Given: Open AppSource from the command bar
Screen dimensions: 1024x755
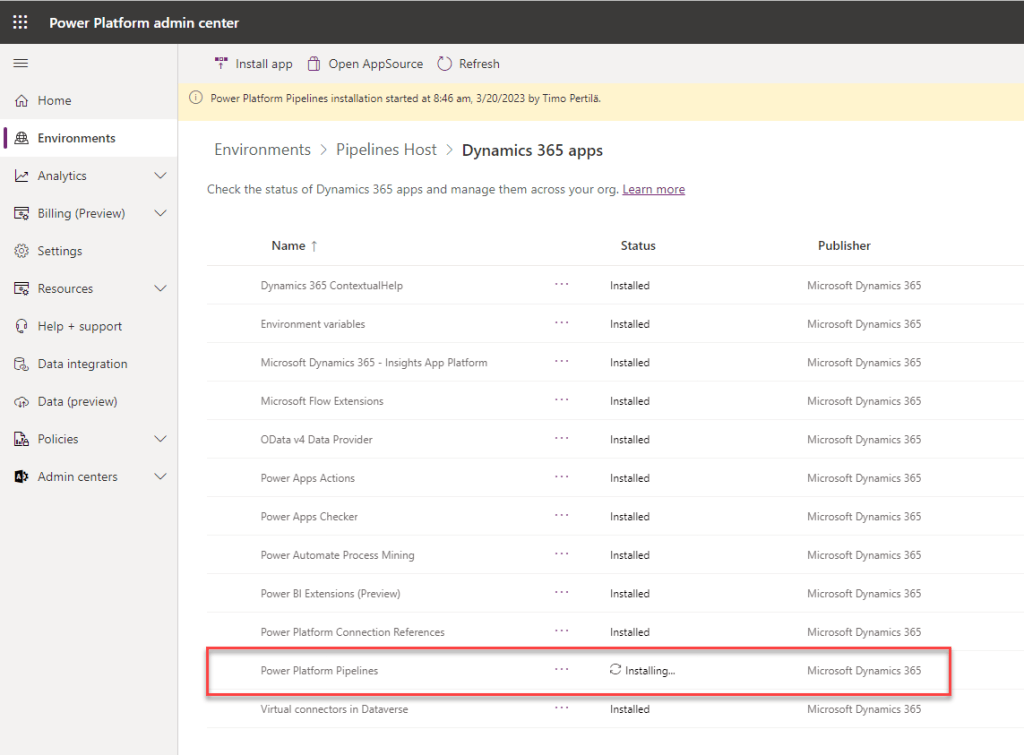Looking at the screenshot, I should [365, 64].
